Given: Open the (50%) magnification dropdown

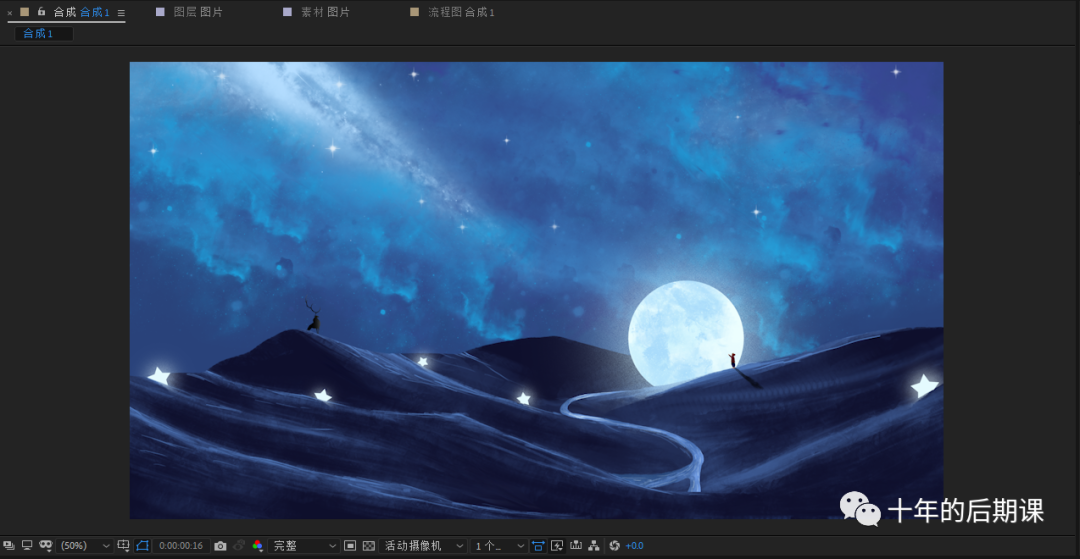Looking at the screenshot, I should coord(85,546).
